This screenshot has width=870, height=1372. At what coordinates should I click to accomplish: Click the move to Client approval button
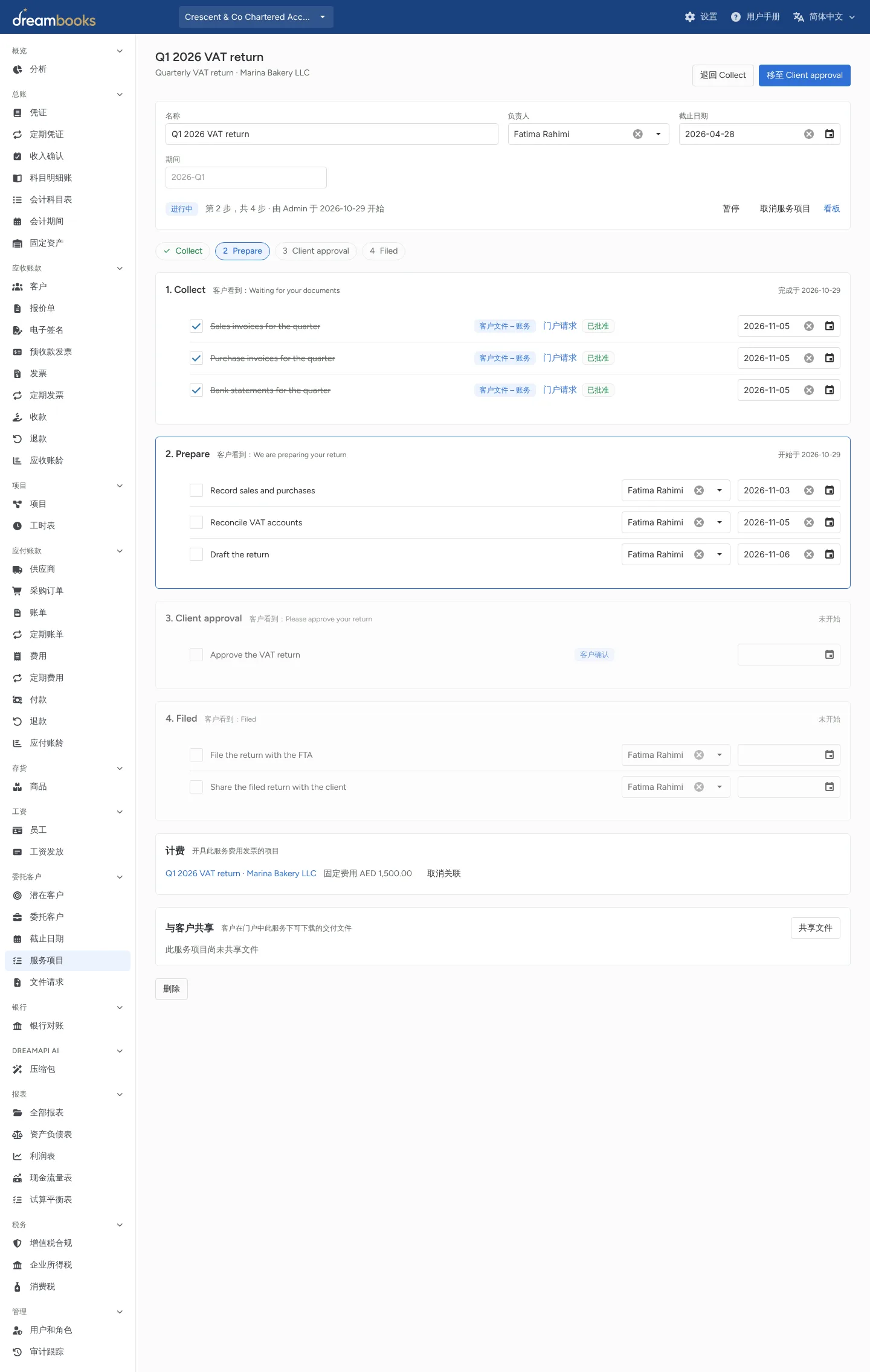point(805,75)
